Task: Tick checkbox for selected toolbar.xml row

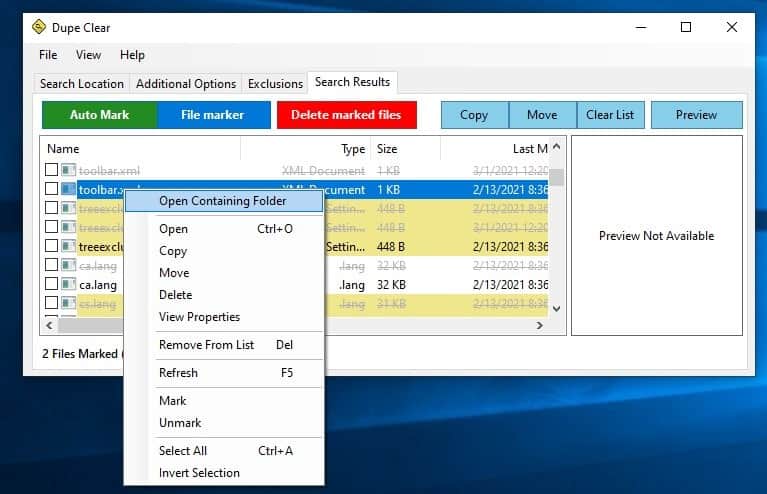Action: (x=51, y=189)
